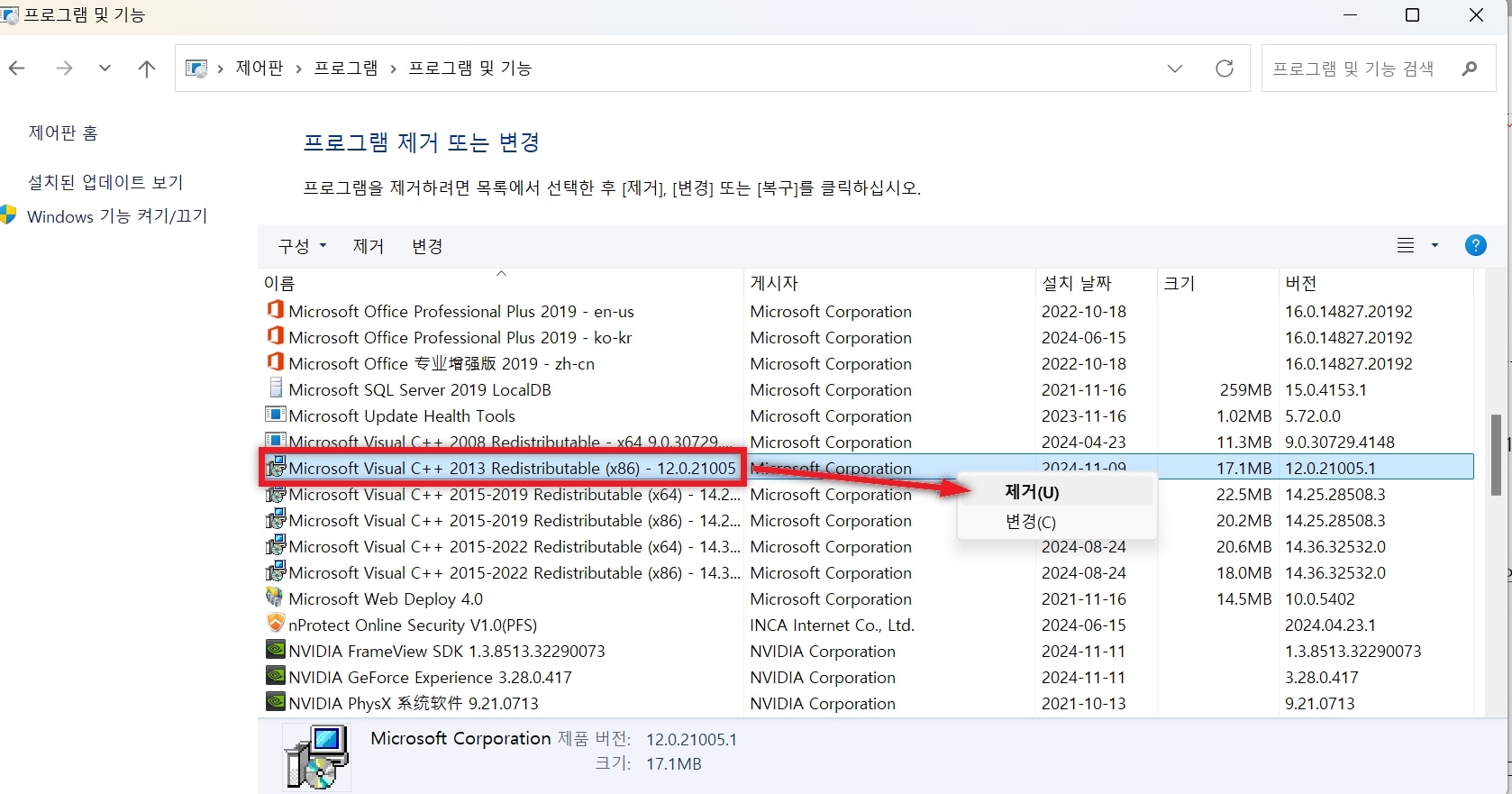The height and width of the screenshot is (794, 1512).
Task: Select the nProtect Online Security icon
Action: 276,623
